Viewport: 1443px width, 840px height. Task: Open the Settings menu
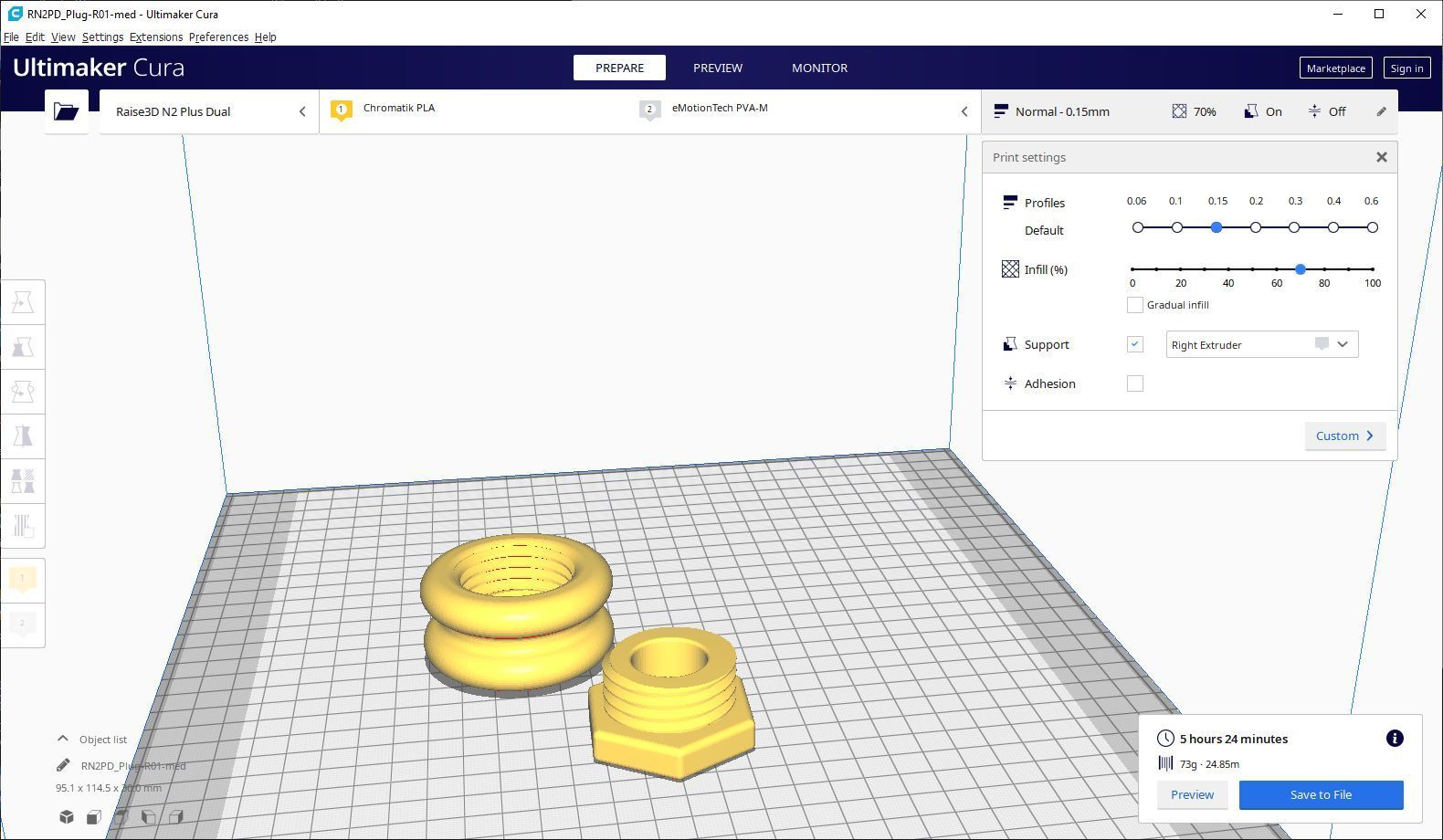[102, 37]
